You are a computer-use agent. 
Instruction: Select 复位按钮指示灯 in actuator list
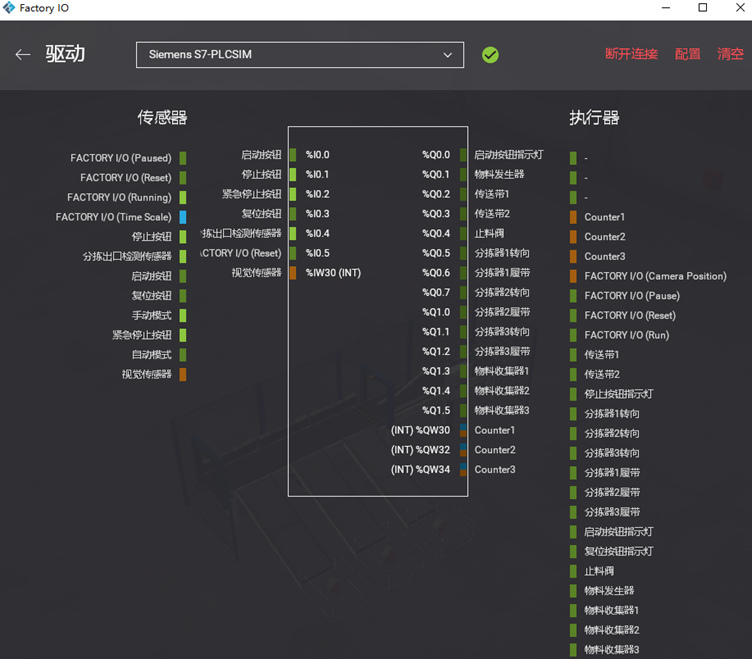619,551
